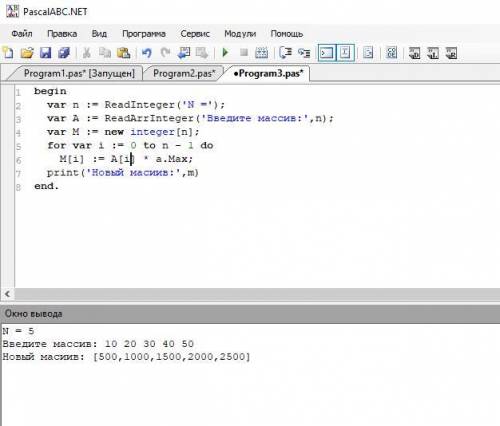Click the Stop program square icon
This screenshot has width=500, height=426.
coord(244,53)
